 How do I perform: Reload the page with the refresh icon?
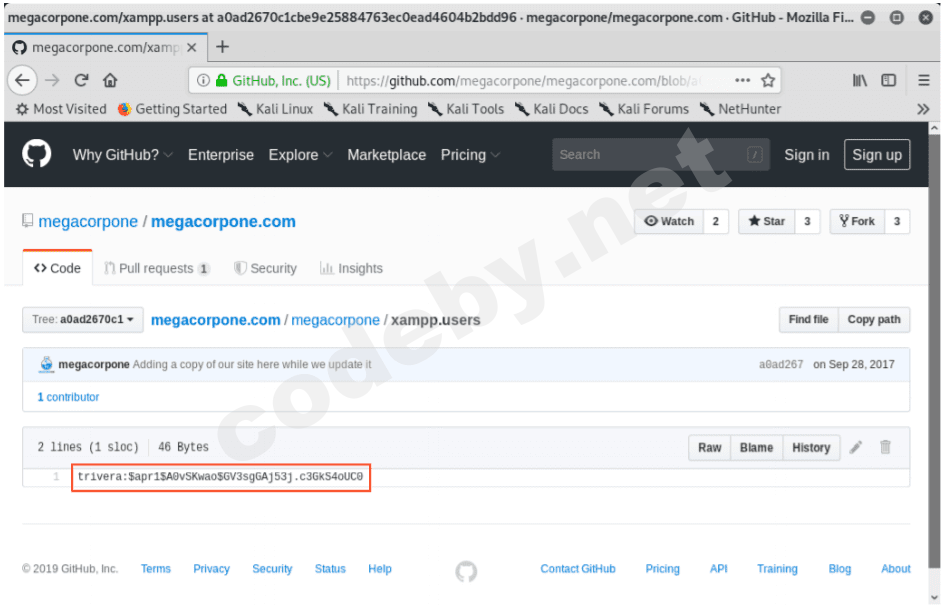(x=81, y=80)
